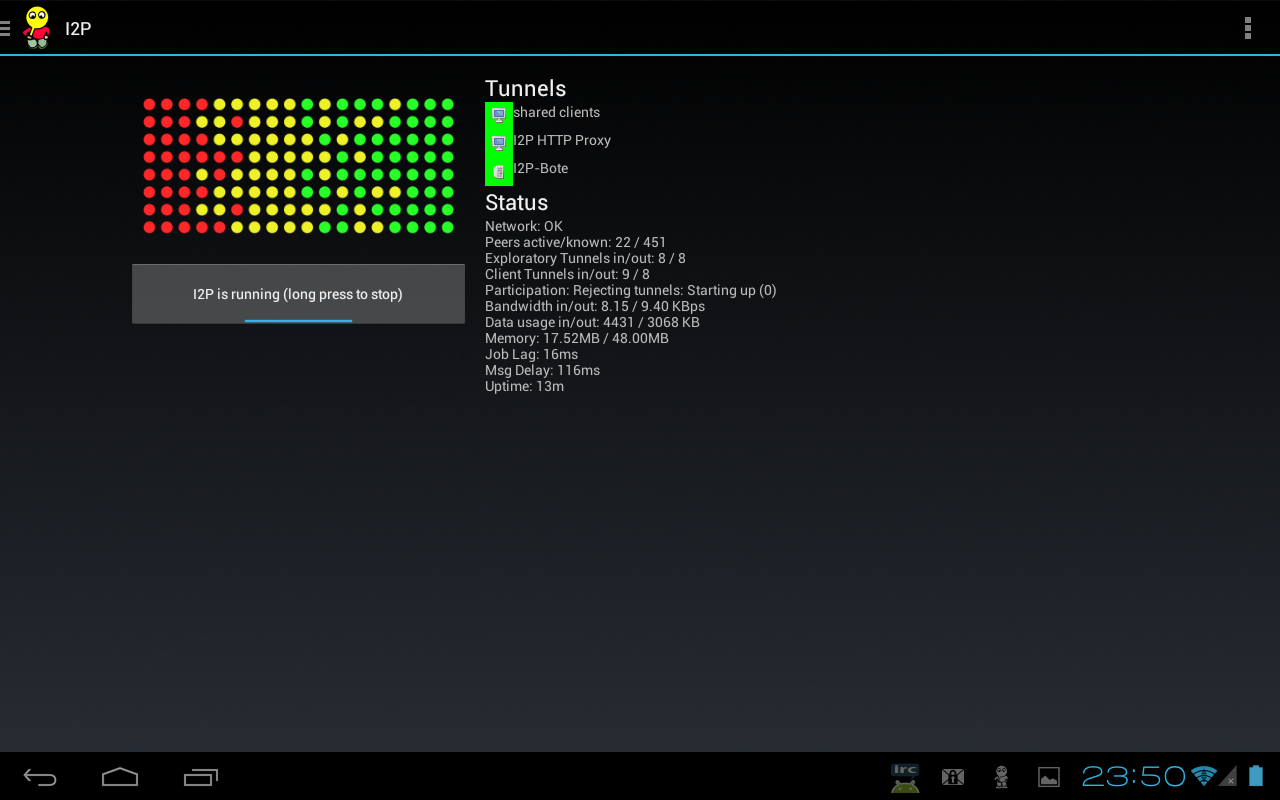
Task: Tap the I2P HTTP Proxy tunnel icon
Action: [499, 143]
